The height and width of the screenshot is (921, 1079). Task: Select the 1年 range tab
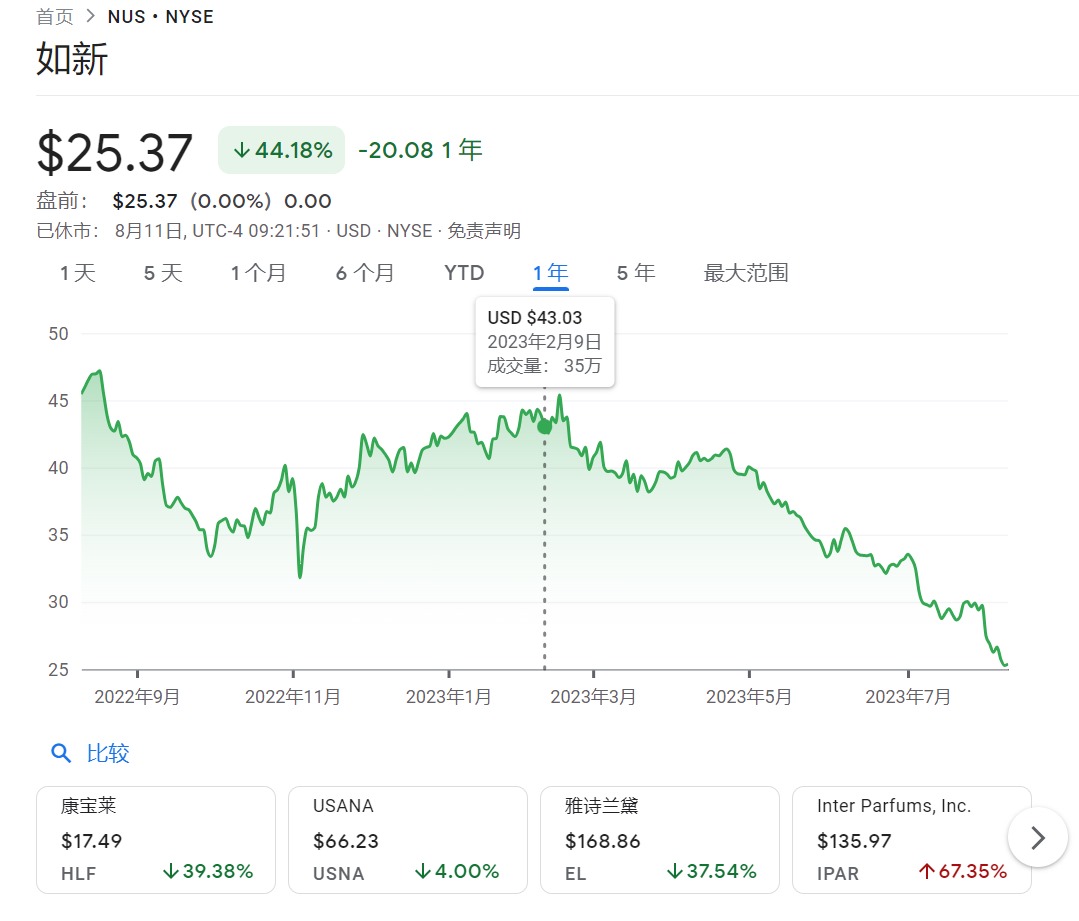pos(551,273)
